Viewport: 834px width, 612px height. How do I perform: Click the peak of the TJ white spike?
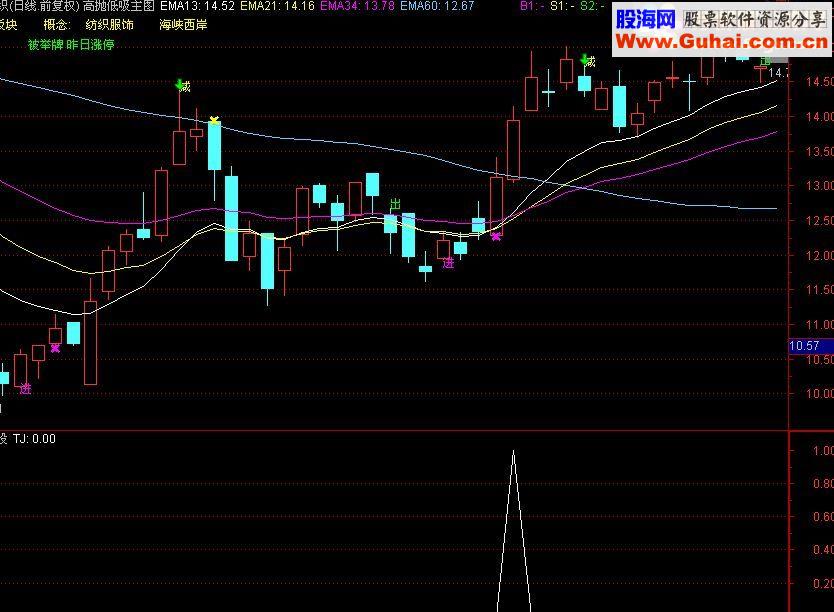[x=513, y=451]
